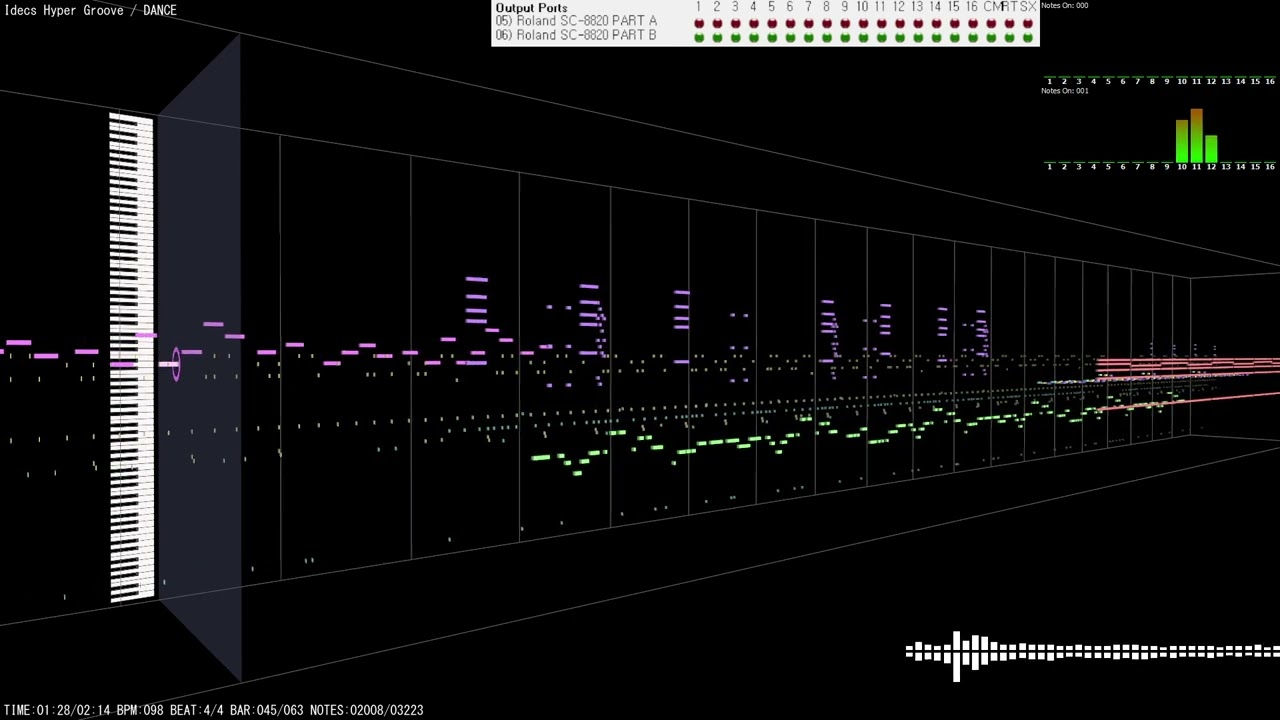The width and height of the screenshot is (1280, 720).
Task: Toggle PART B channel 7 green LED
Action: (808, 37)
